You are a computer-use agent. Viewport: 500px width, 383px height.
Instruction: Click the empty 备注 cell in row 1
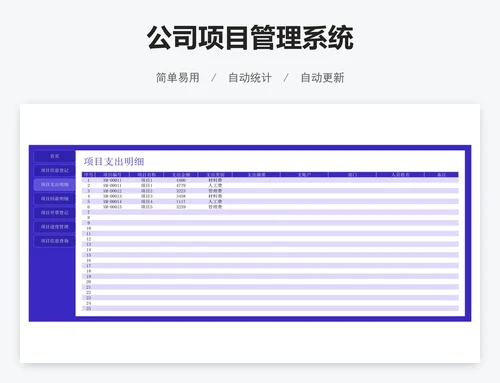pyautogui.click(x=441, y=180)
